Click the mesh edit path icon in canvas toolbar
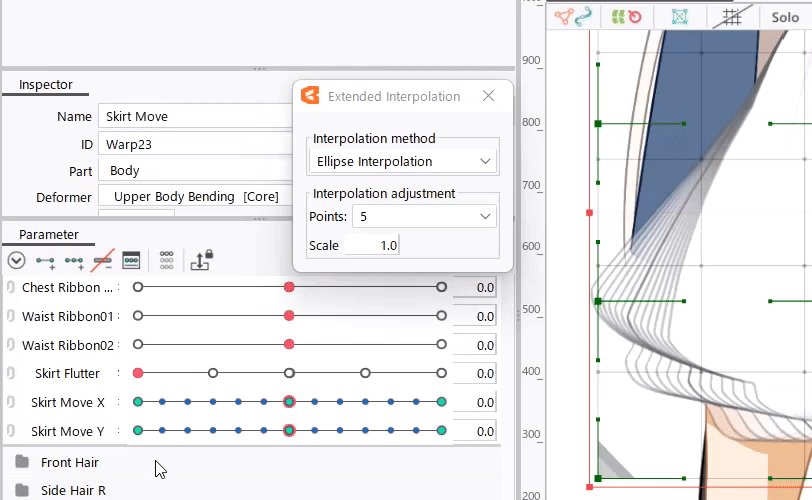 click(x=564, y=17)
